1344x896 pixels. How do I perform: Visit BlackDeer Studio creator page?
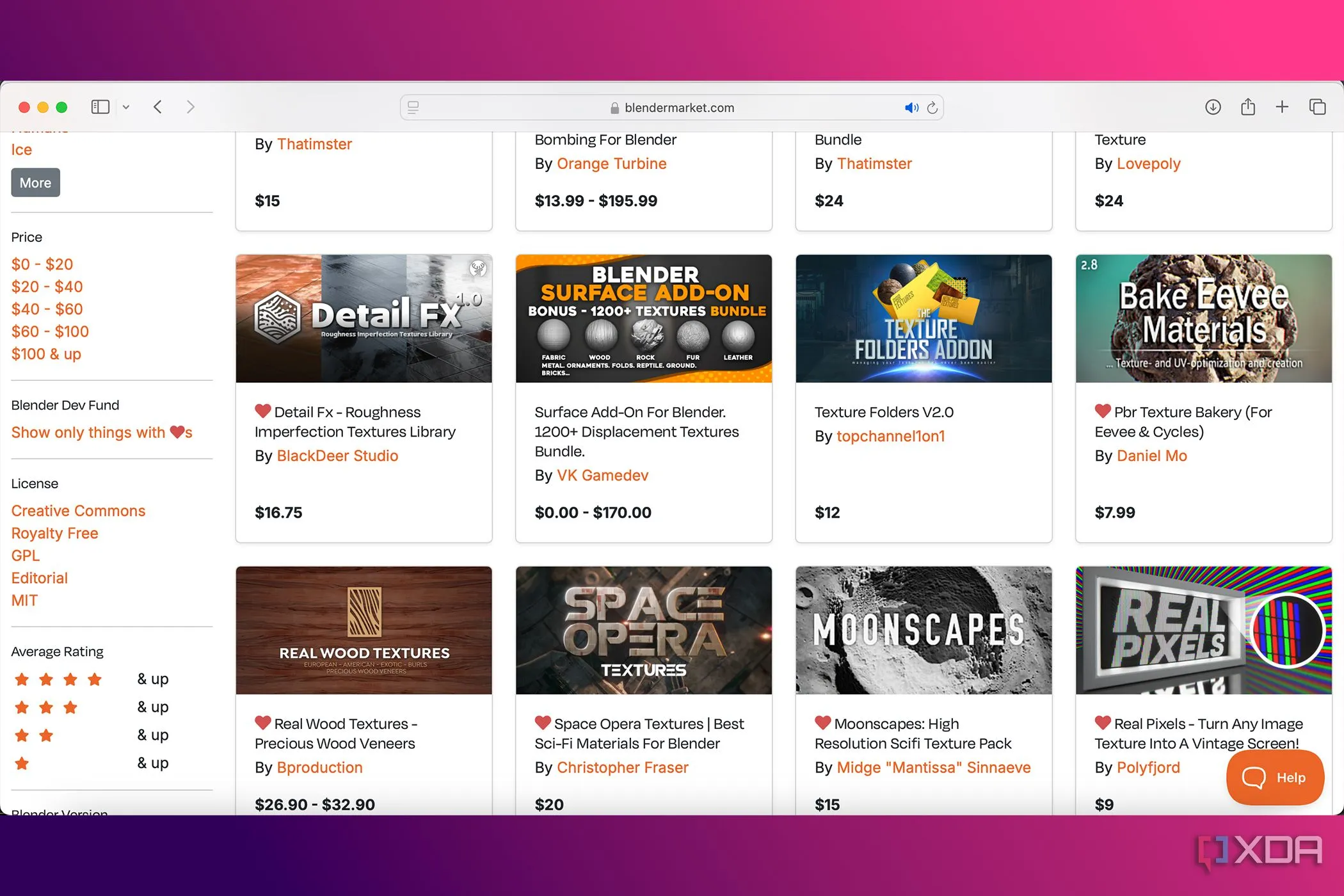(337, 456)
